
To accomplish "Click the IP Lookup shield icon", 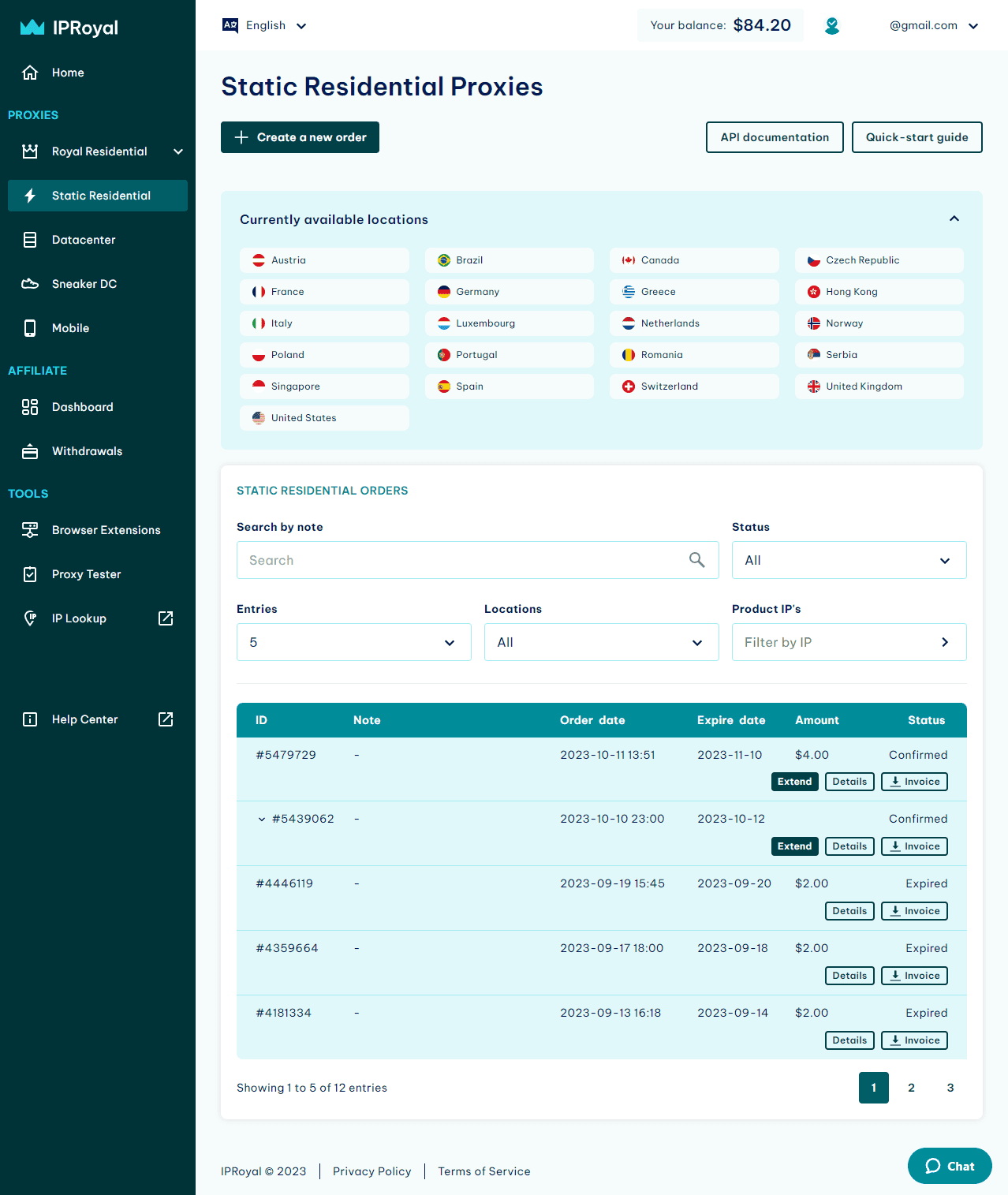I will tap(30, 618).
